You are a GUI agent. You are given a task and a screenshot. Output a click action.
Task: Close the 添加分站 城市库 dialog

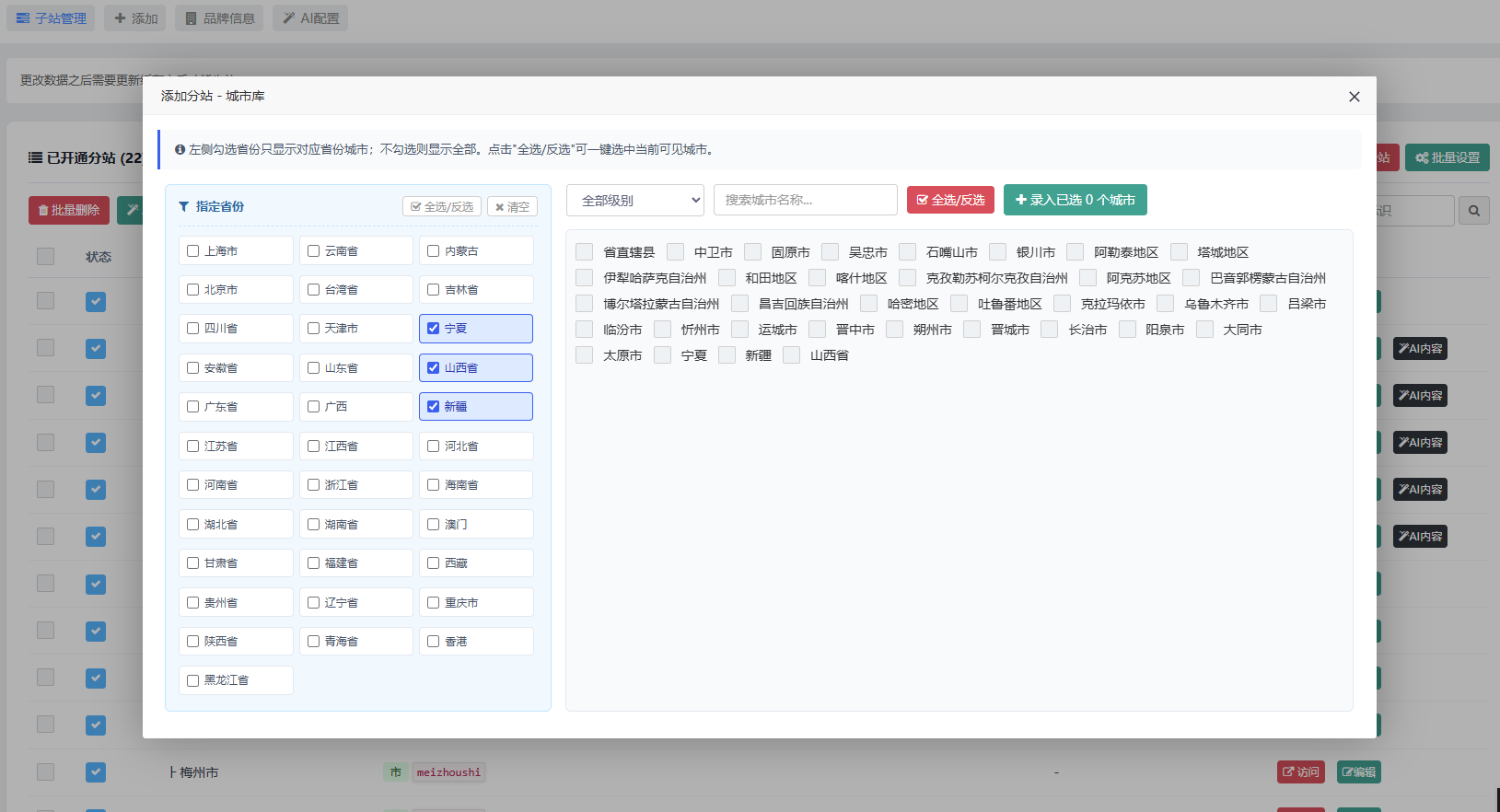pyautogui.click(x=1354, y=97)
